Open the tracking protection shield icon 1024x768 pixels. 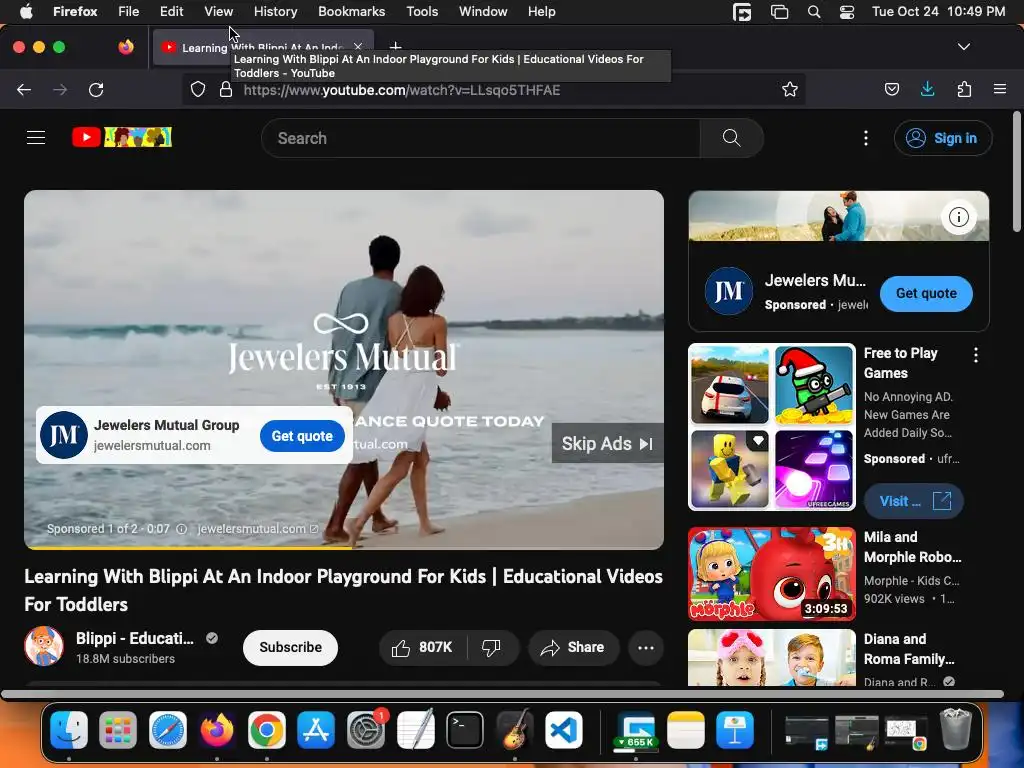[198, 89]
